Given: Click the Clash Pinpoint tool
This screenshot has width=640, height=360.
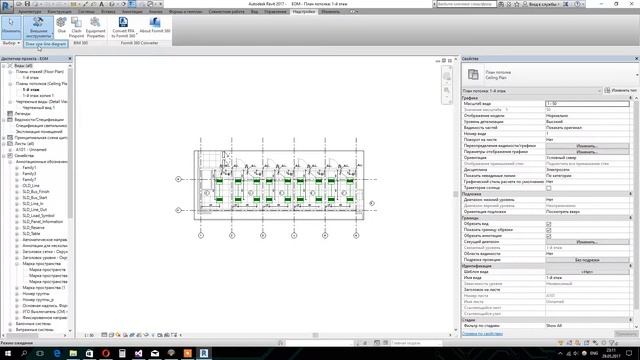Looking at the screenshot, I should (x=76, y=27).
